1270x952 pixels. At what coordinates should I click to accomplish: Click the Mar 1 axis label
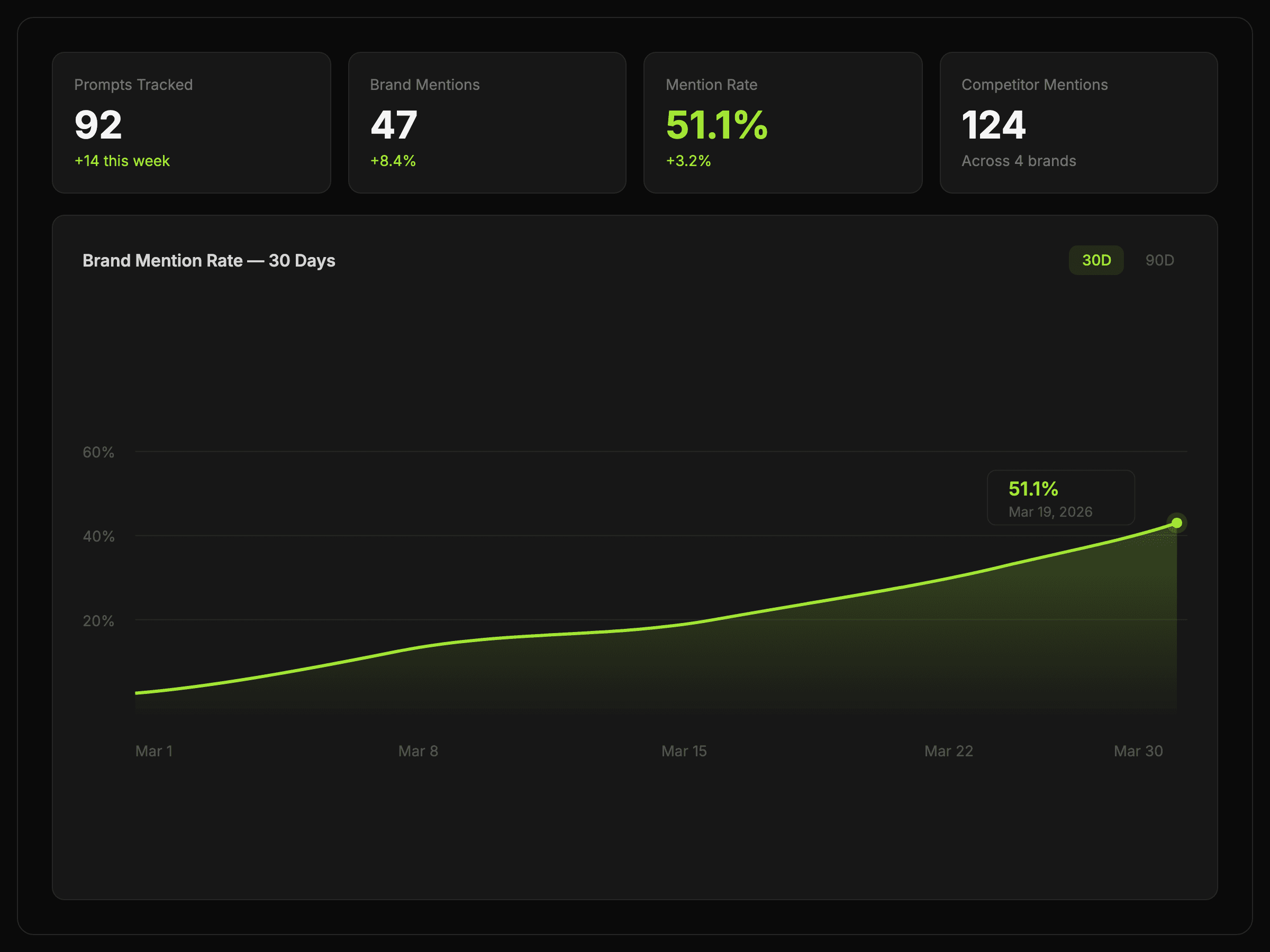(154, 751)
